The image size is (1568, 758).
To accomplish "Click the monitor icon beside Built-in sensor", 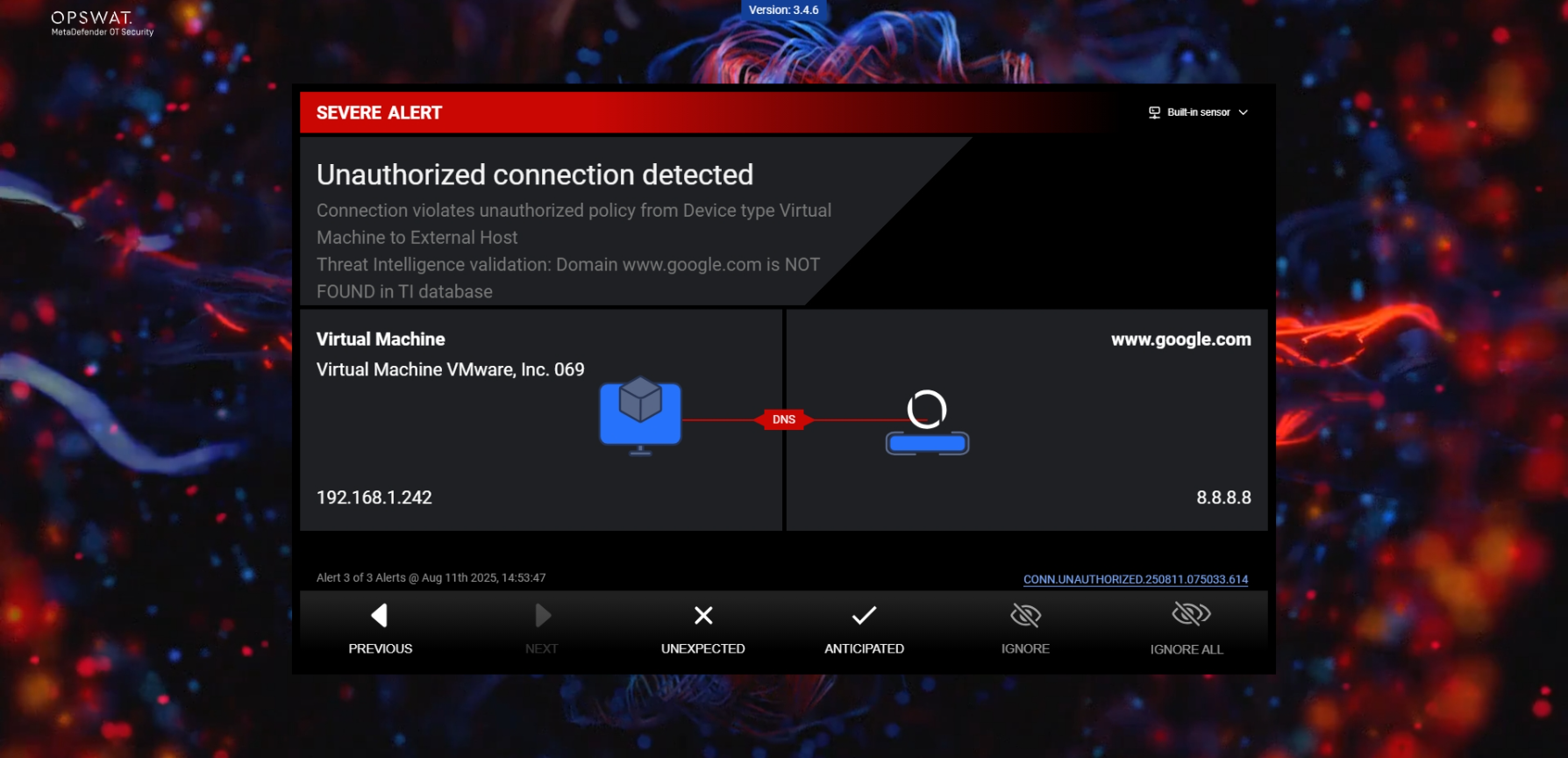I will tap(1154, 112).
